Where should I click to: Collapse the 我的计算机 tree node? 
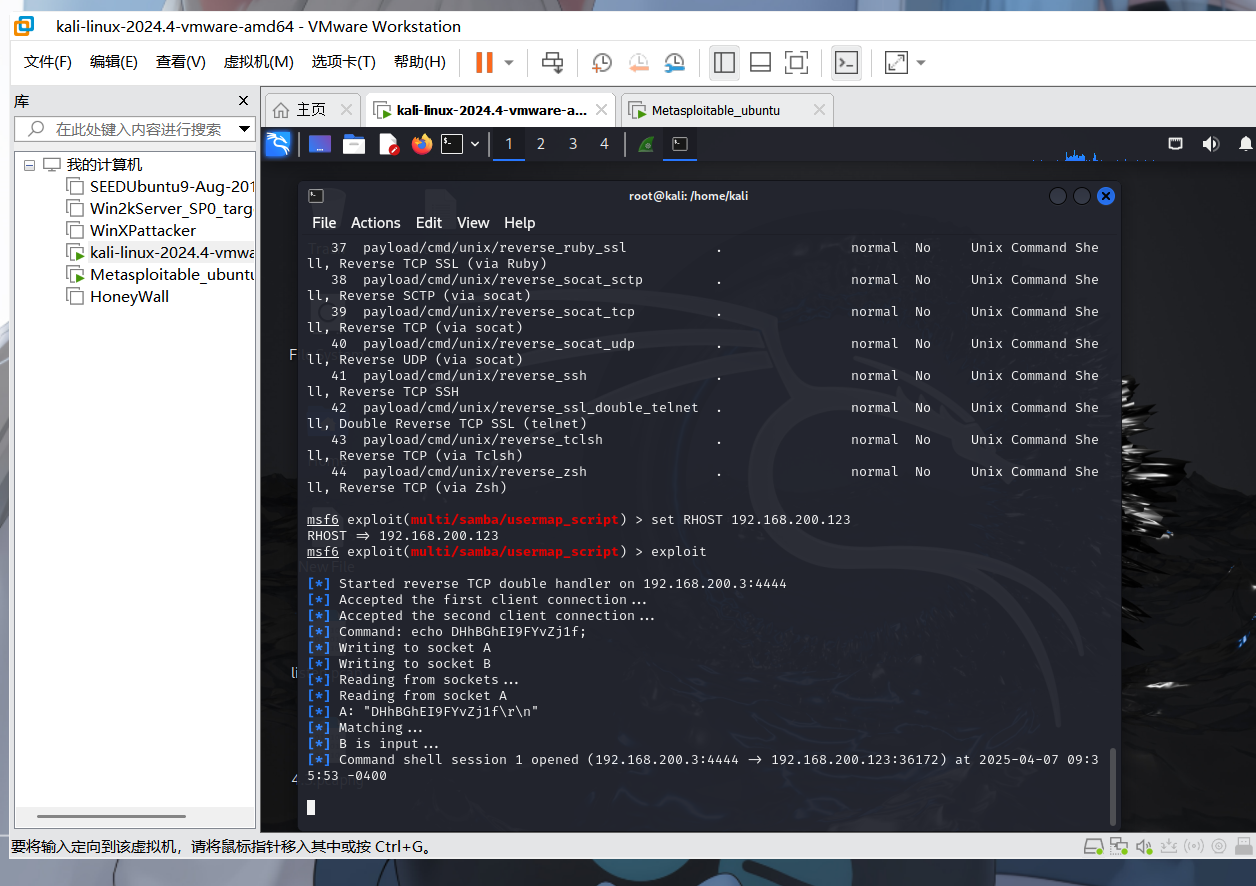click(x=29, y=165)
